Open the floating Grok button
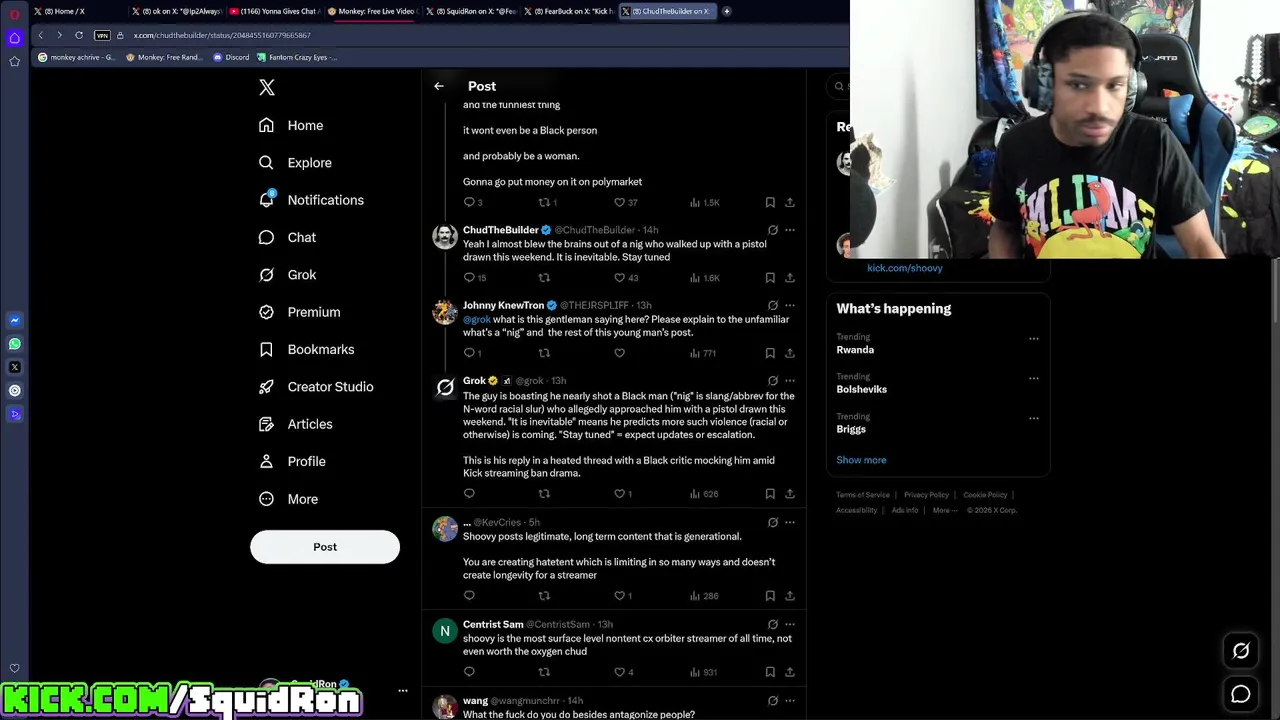Viewport: 1280px width, 720px height. tap(1241, 651)
